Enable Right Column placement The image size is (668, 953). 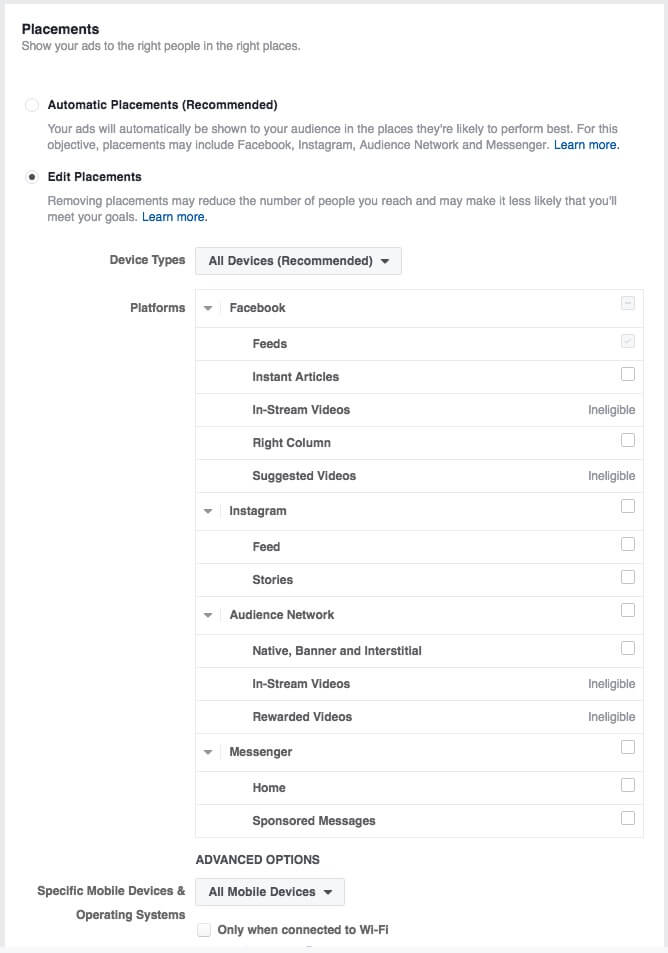click(627, 440)
